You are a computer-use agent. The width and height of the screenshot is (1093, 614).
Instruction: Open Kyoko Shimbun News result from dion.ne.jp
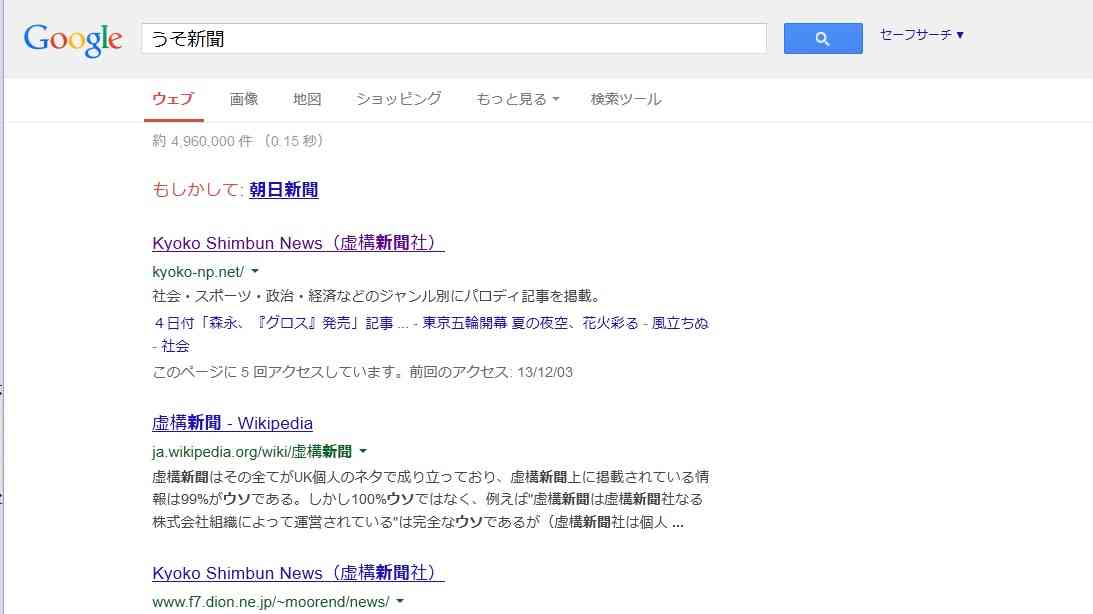click(298, 573)
